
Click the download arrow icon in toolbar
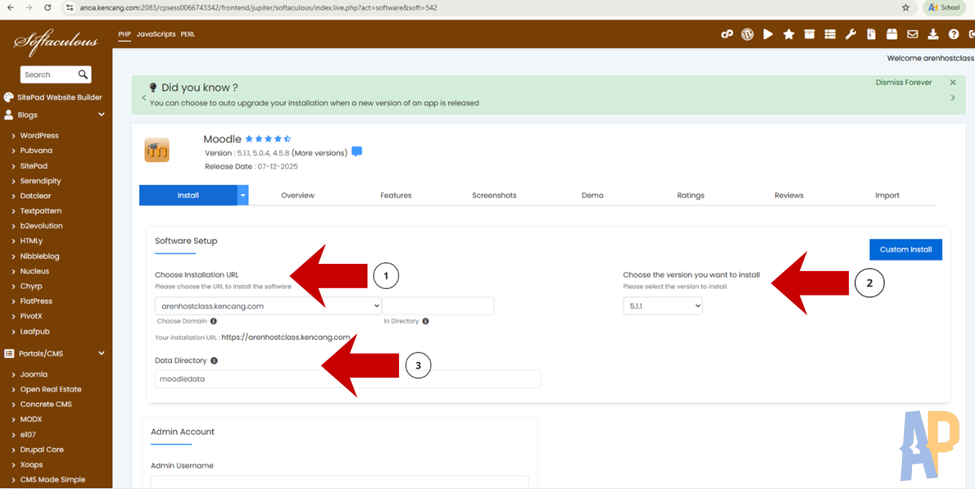[x=933, y=34]
